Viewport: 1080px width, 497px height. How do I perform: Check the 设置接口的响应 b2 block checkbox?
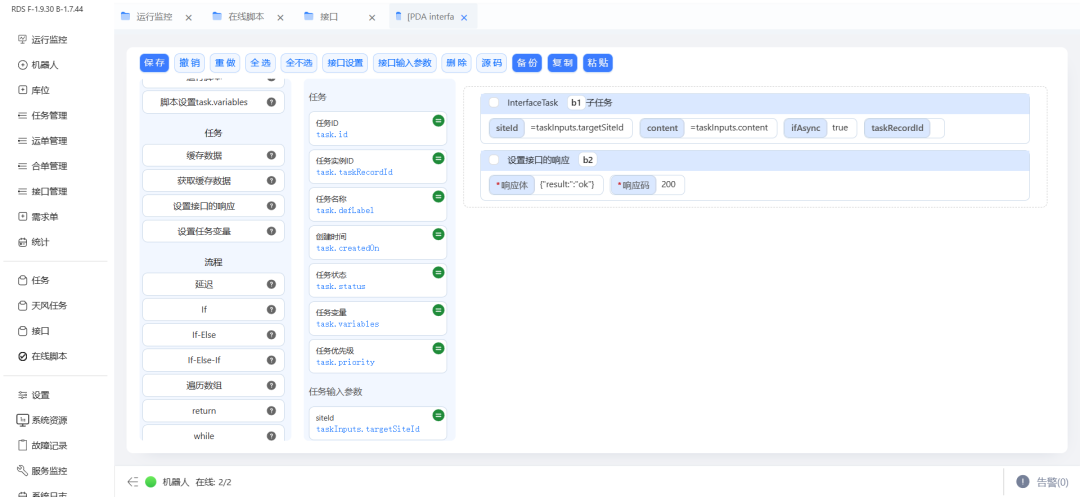pos(494,160)
